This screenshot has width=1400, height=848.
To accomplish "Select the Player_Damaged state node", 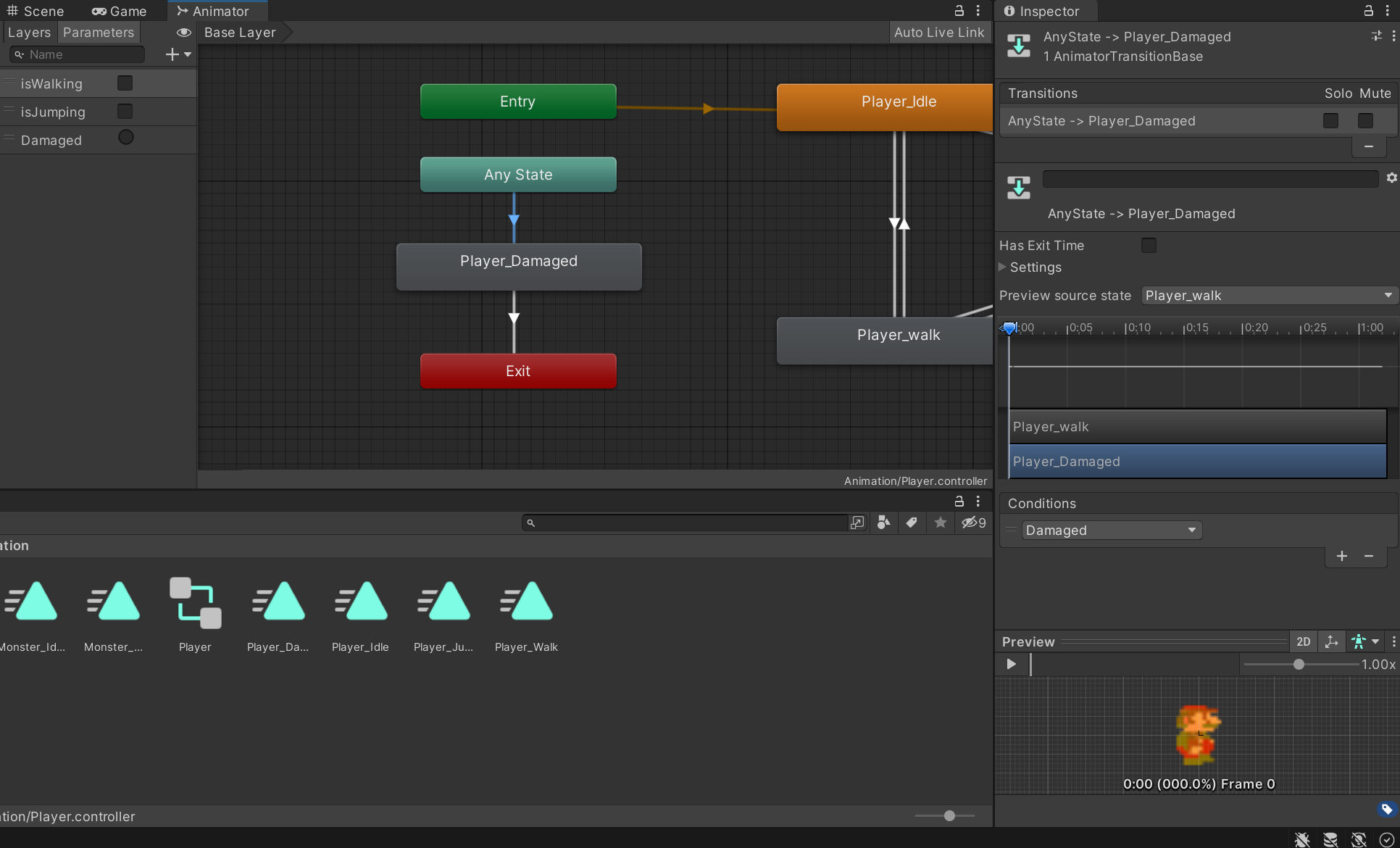I will point(519,266).
